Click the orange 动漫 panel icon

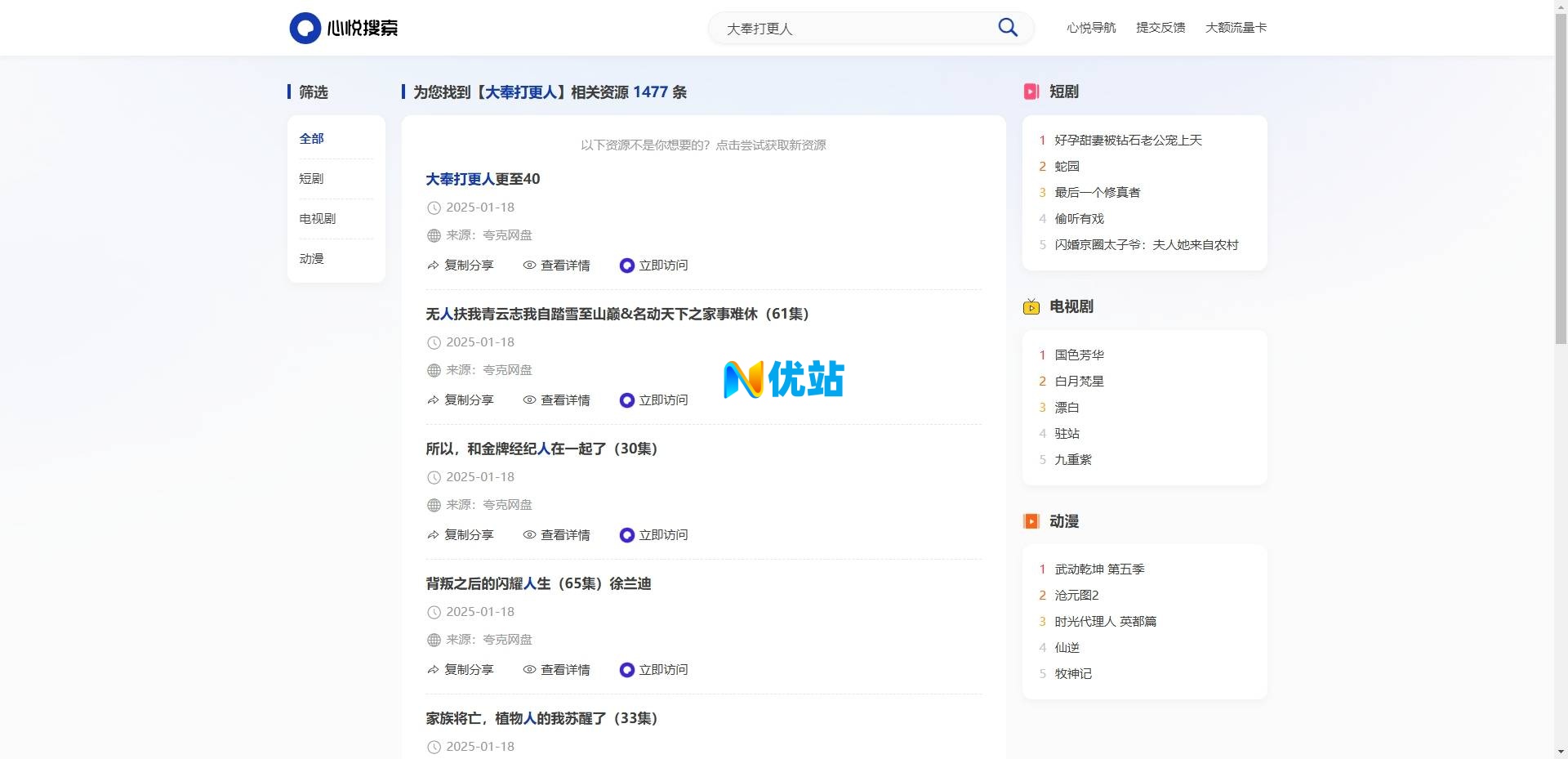[1031, 520]
